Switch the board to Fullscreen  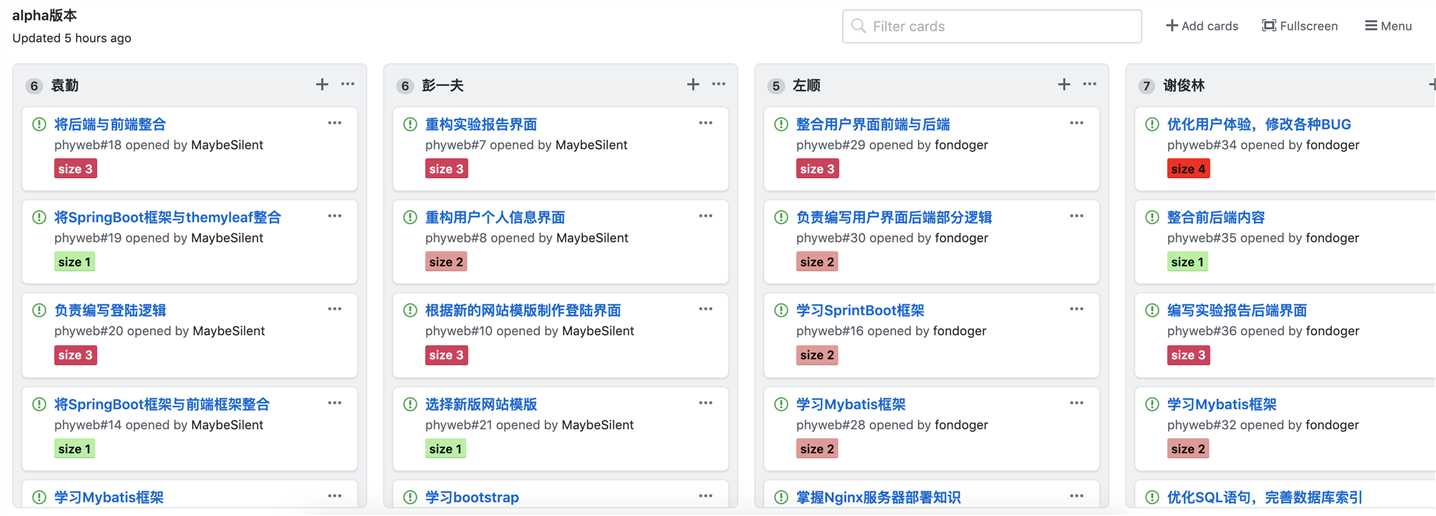(x=1300, y=26)
